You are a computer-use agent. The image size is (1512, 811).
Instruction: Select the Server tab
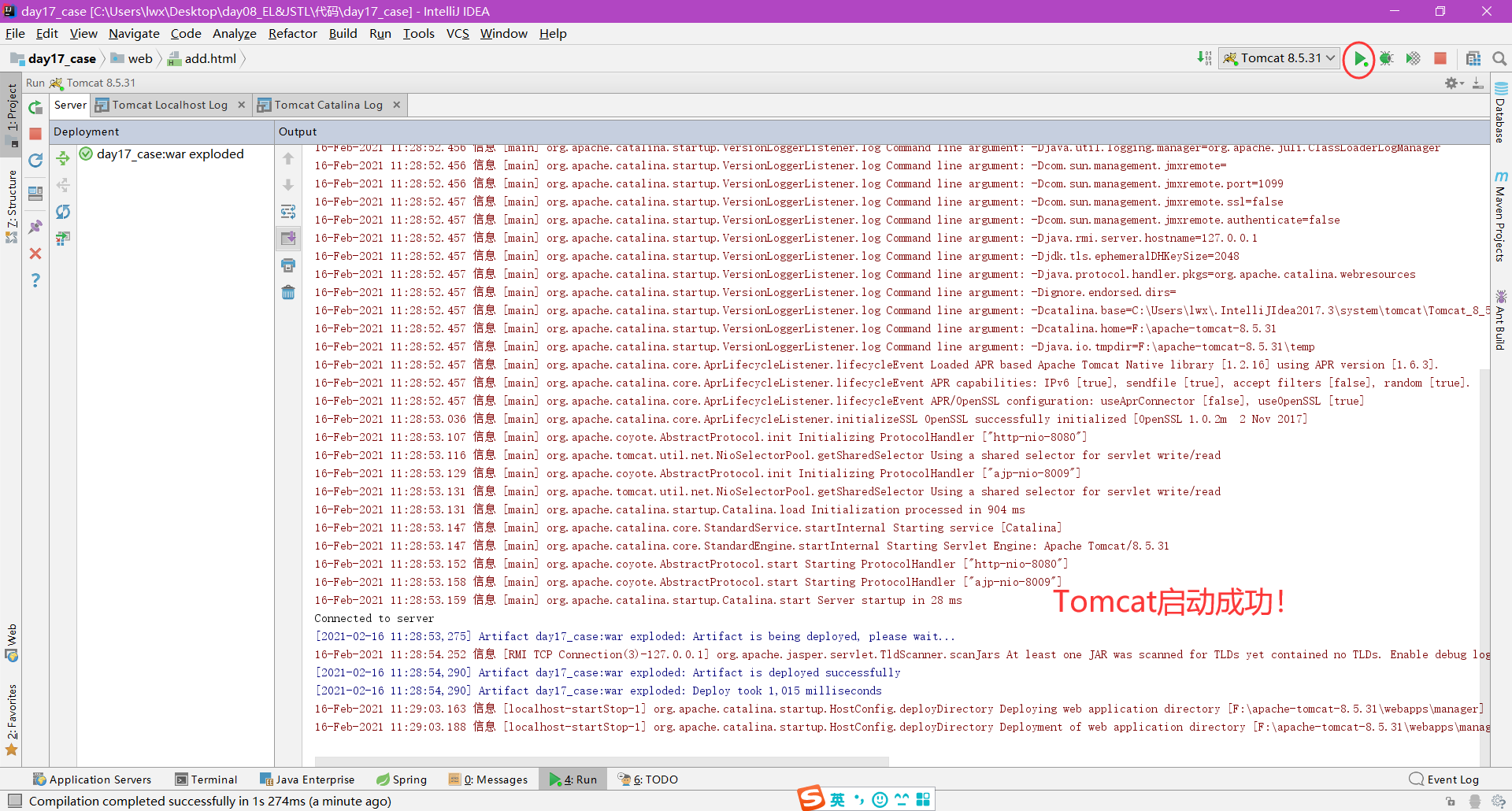pos(70,105)
